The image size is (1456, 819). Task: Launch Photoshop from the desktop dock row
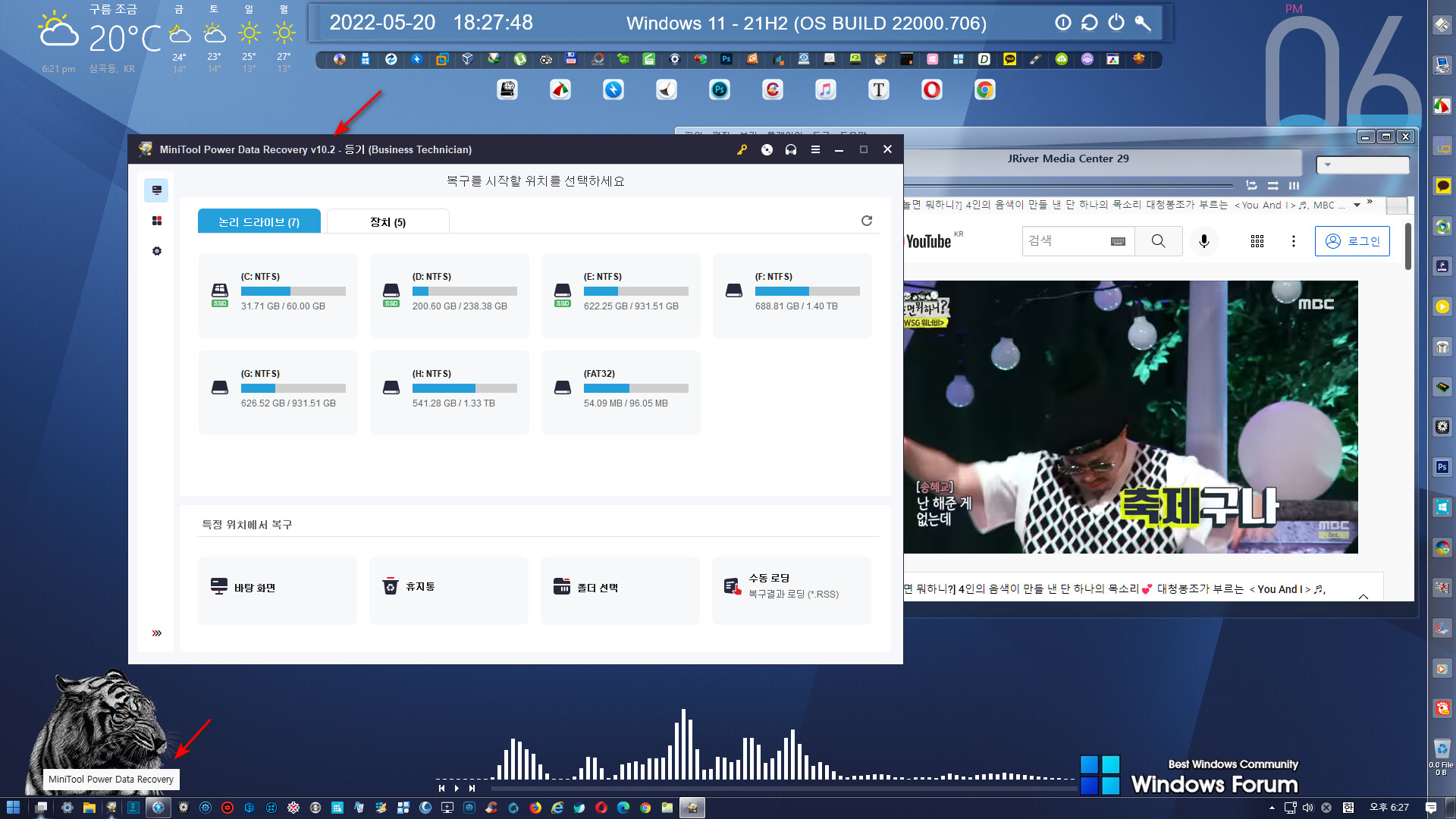[x=719, y=90]
